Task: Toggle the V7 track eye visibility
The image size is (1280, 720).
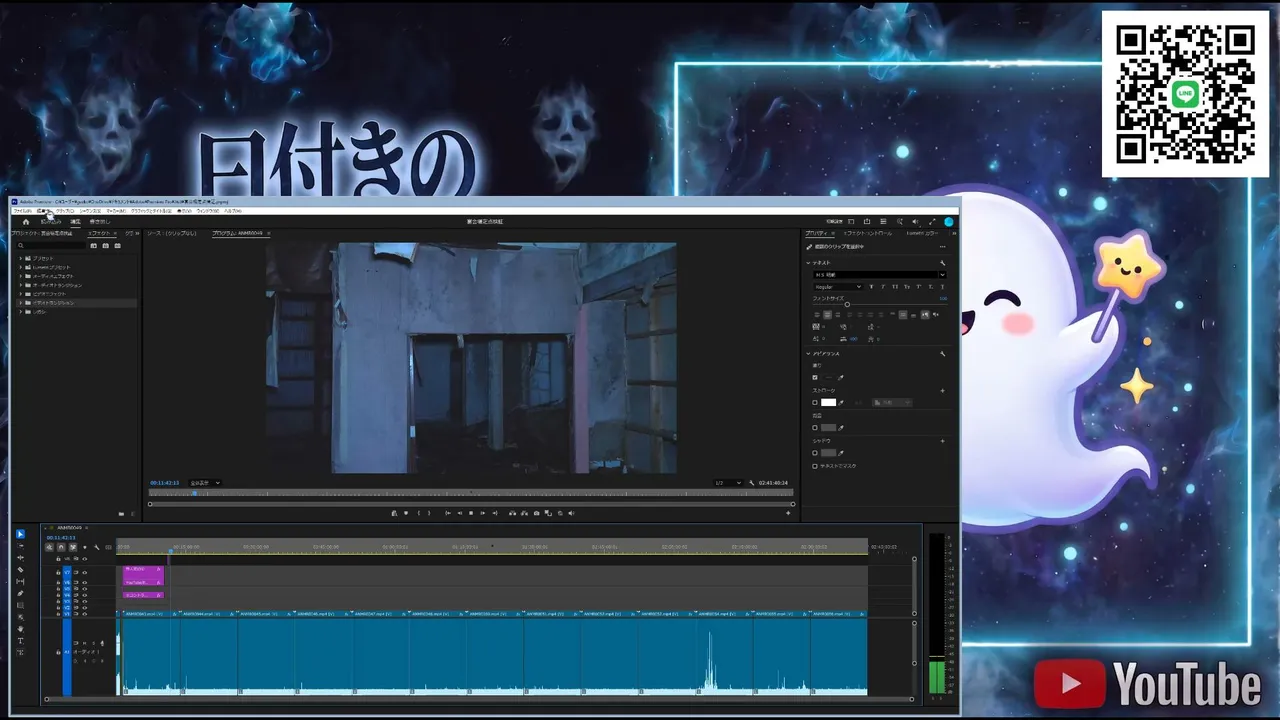Action: 84,572
